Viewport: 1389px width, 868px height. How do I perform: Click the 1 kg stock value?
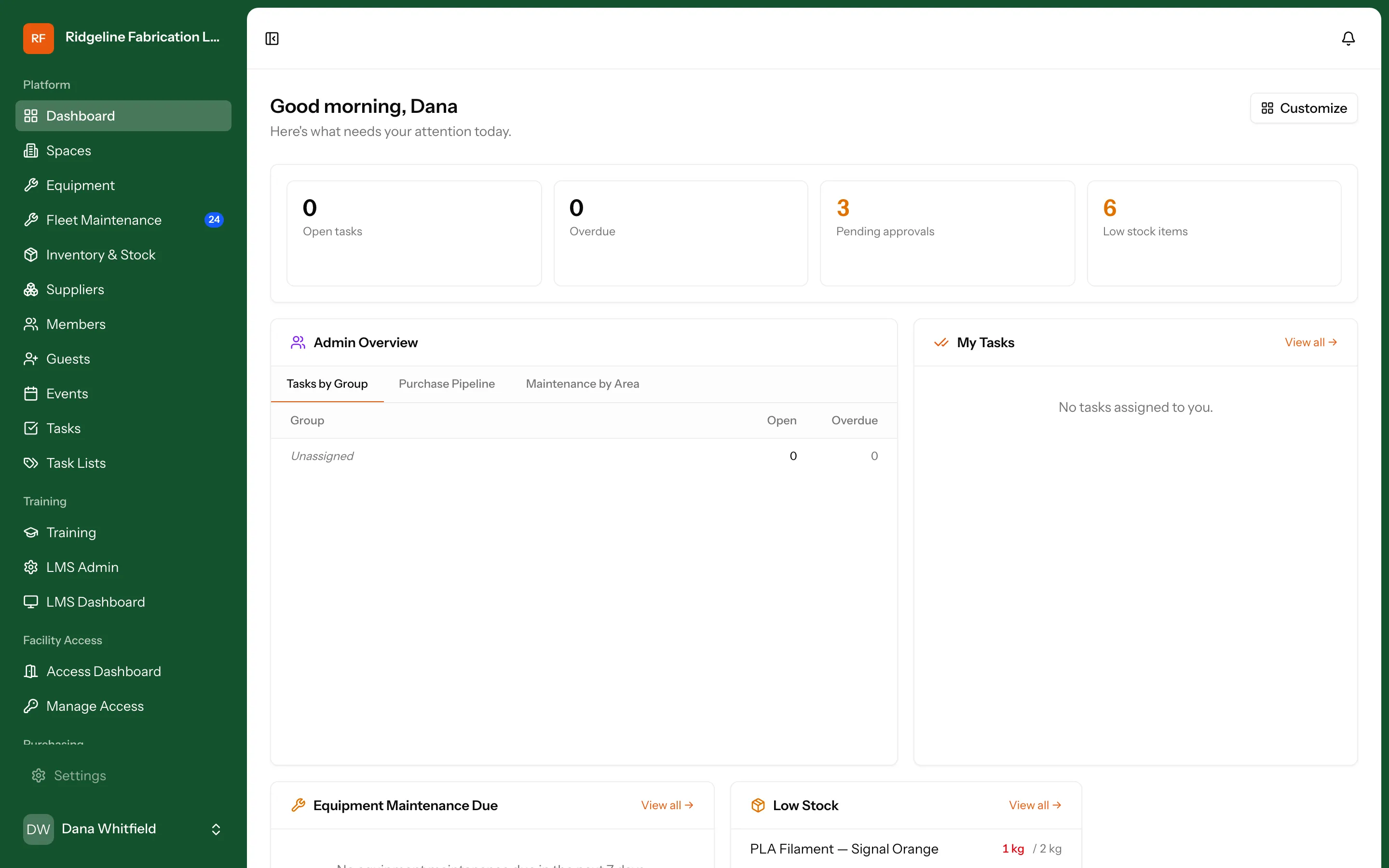[x=1013, y=849]
